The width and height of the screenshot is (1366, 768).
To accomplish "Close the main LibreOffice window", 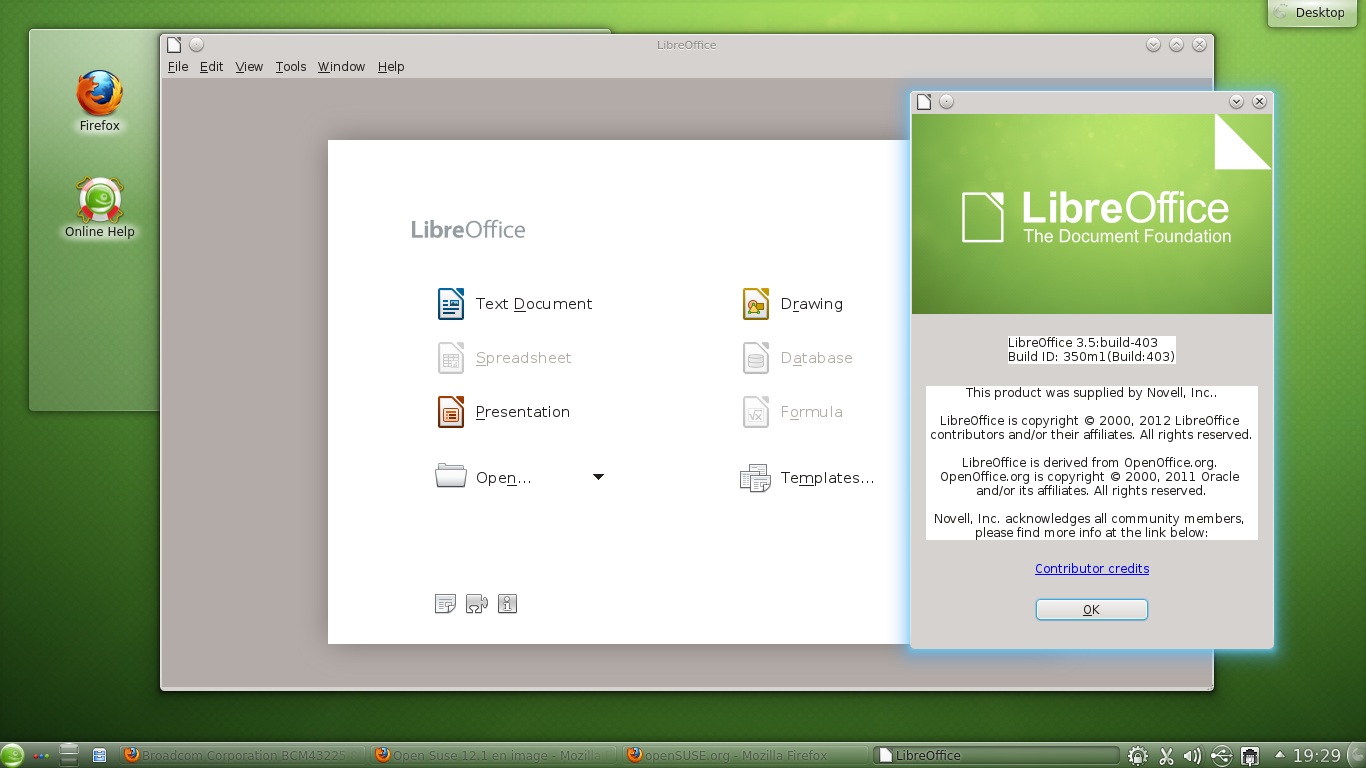I will (1199, 44).
